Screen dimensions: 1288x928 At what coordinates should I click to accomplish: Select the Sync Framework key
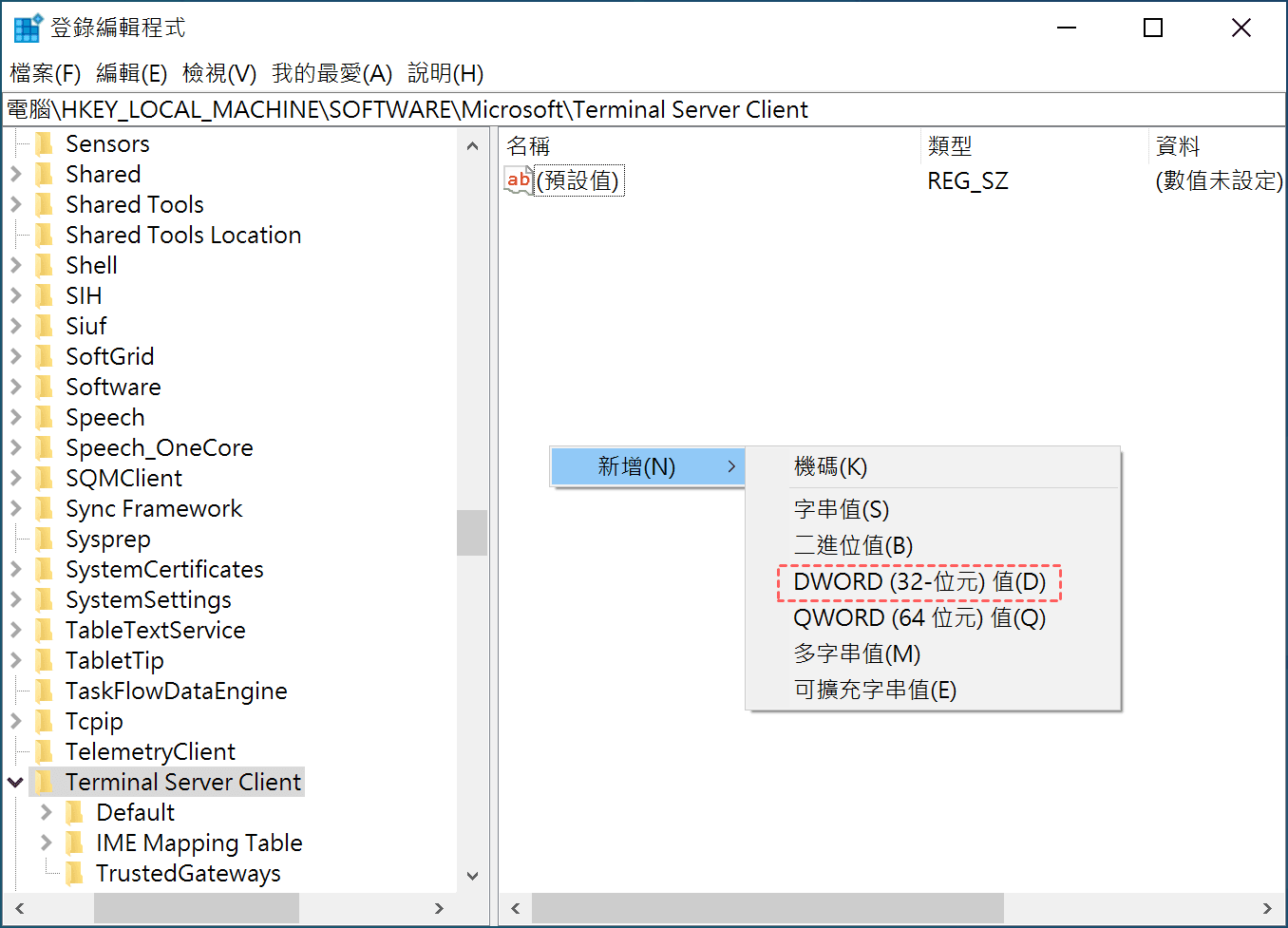(154, 509)
